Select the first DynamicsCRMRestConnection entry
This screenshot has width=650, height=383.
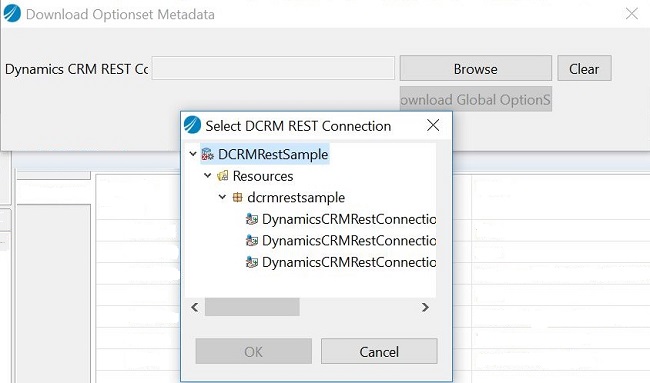coord(349,219)
